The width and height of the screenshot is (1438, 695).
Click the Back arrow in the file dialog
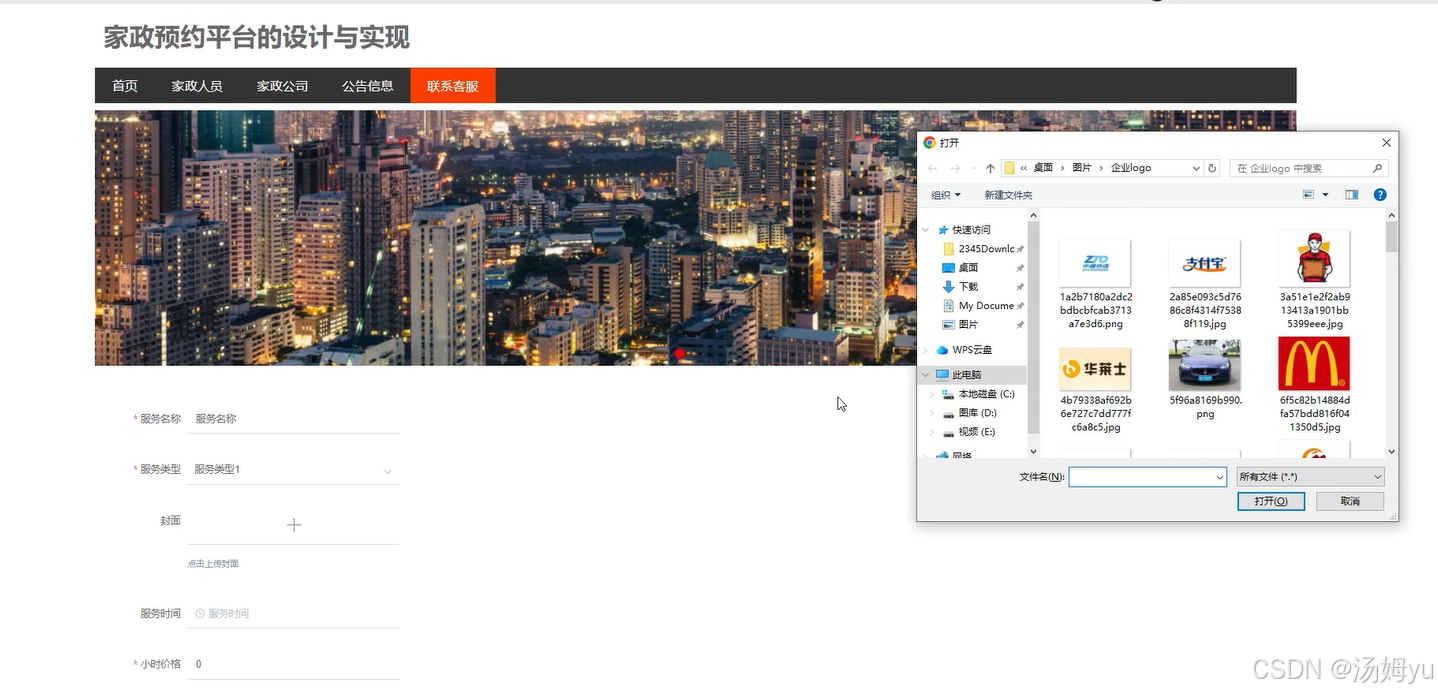click(932, 168)
